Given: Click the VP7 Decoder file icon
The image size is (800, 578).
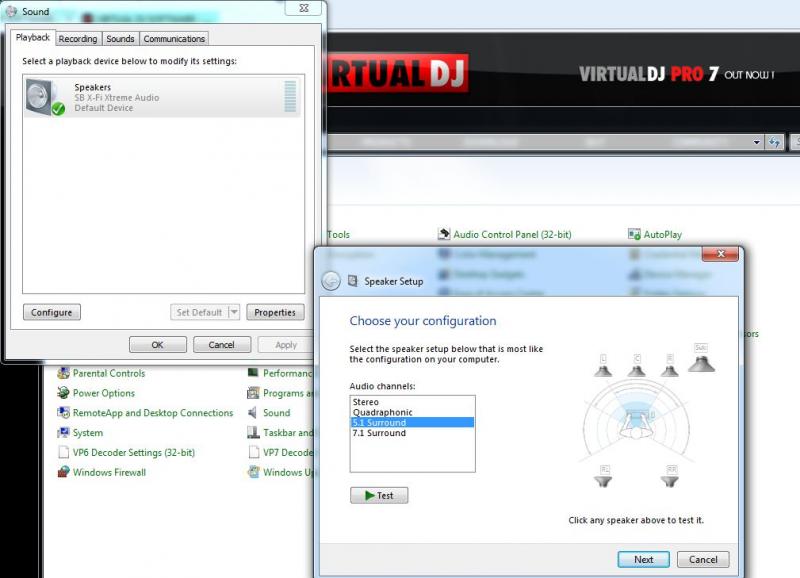Looking at the screenshot, I should tap(253, 452).
